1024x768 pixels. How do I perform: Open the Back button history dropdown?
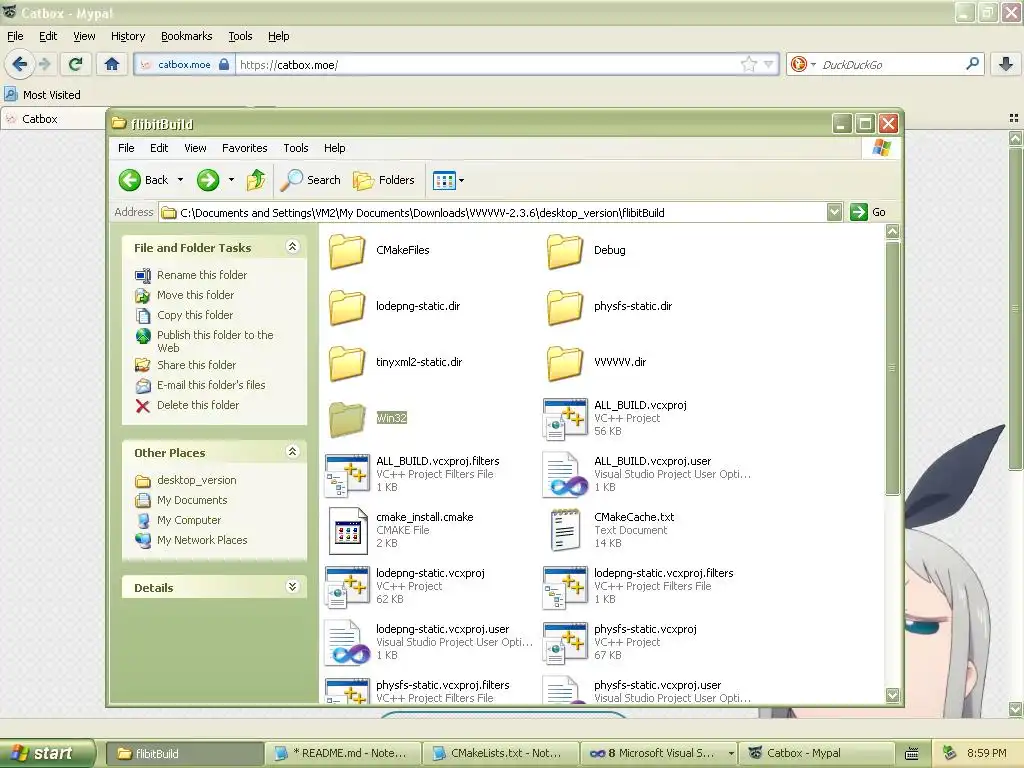(180, 180)
